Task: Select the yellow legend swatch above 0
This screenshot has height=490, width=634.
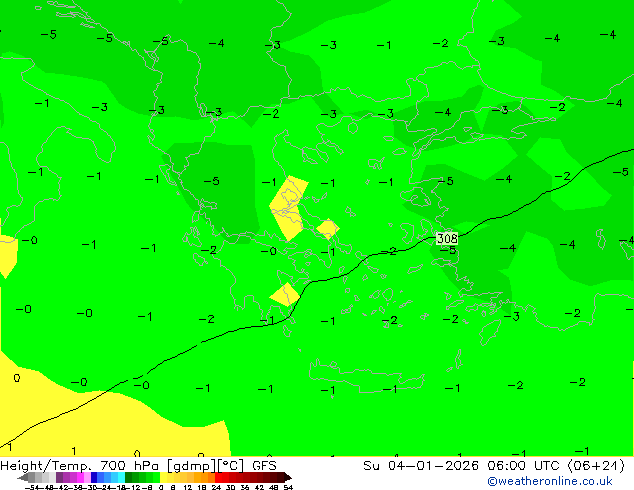Action: click(163, 477)
